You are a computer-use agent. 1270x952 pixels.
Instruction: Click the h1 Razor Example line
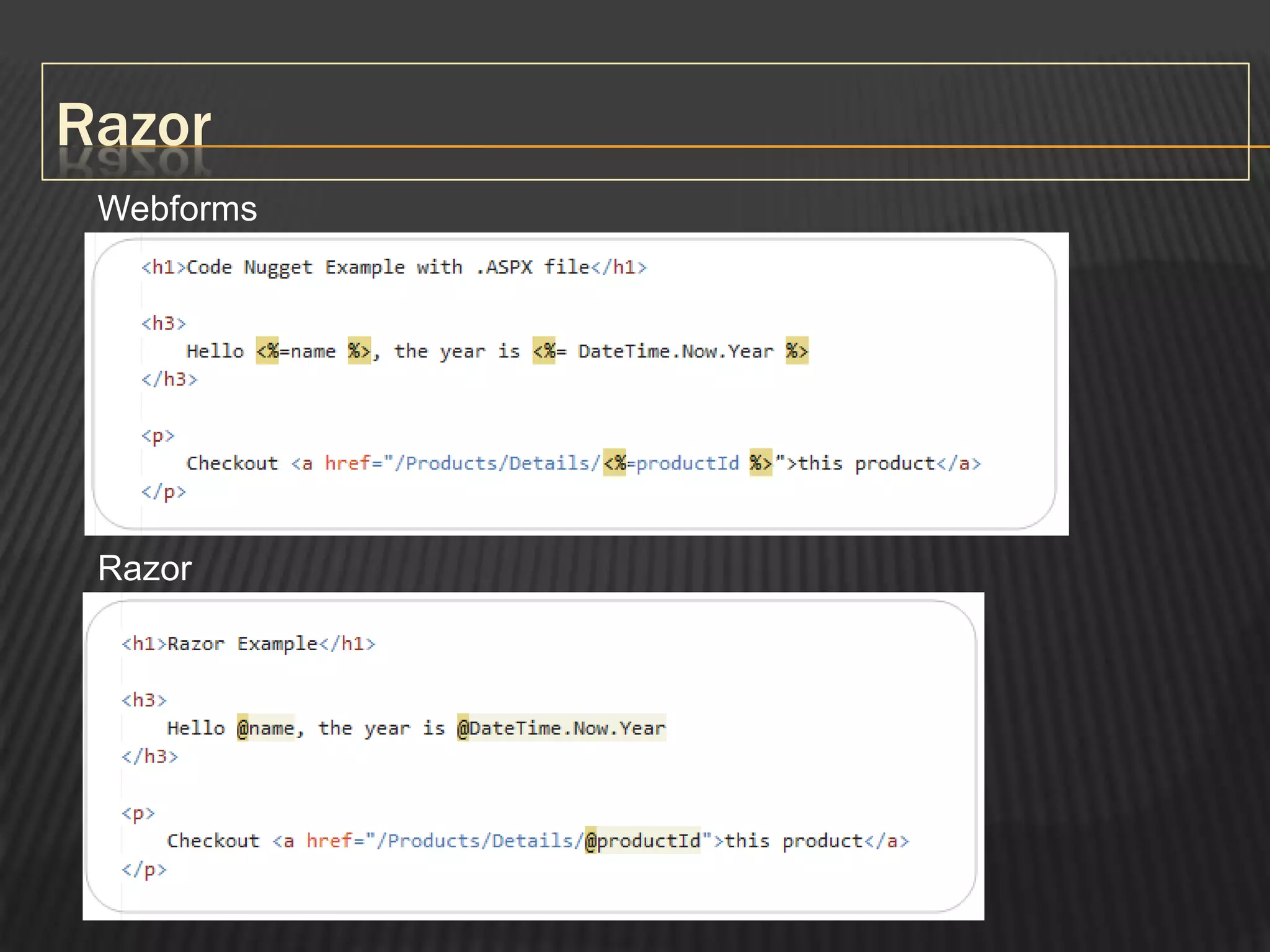pyautogui.click(x=248, y=644)
